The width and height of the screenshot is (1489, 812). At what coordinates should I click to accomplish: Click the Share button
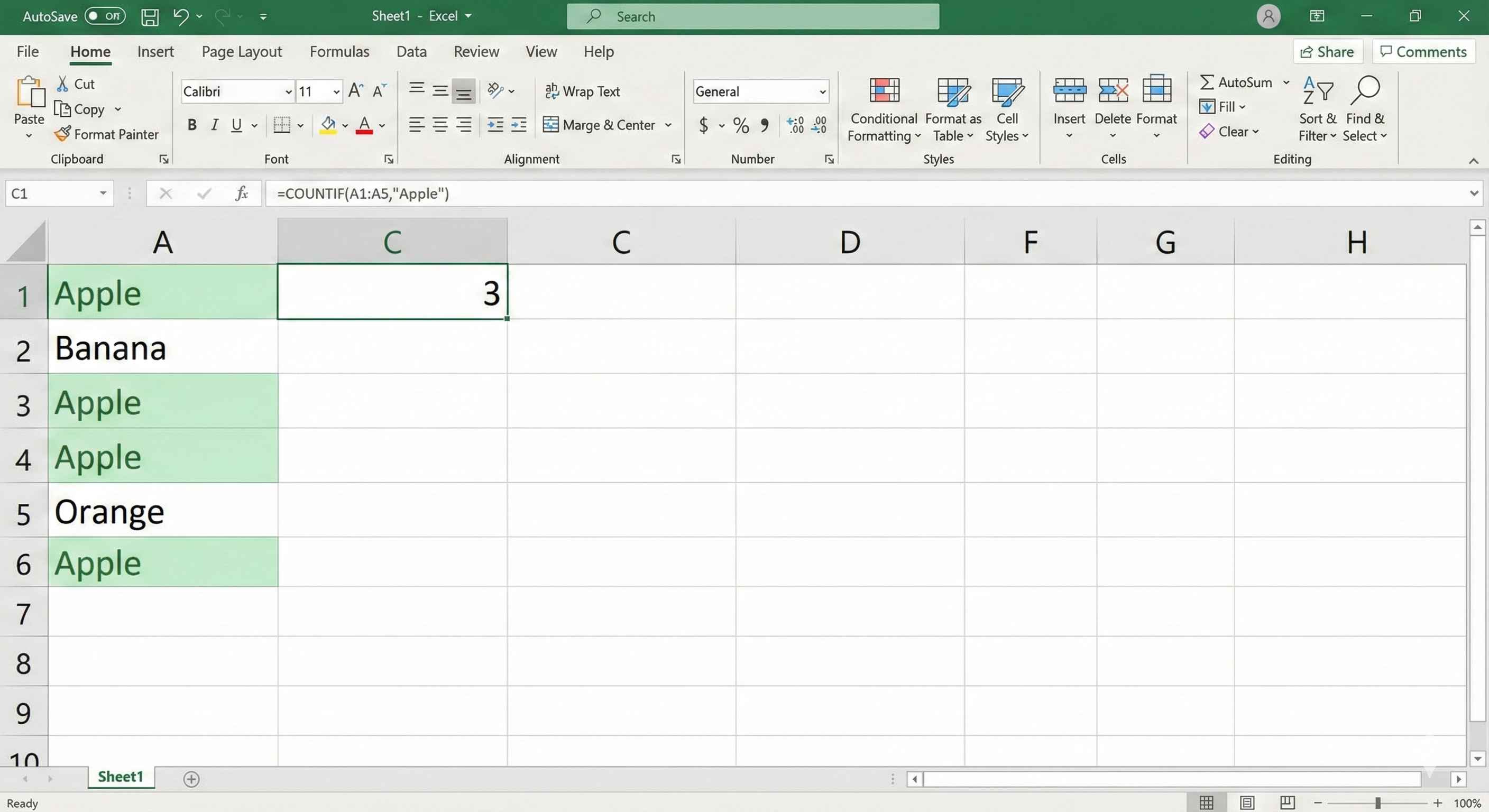click(1327, 51)
